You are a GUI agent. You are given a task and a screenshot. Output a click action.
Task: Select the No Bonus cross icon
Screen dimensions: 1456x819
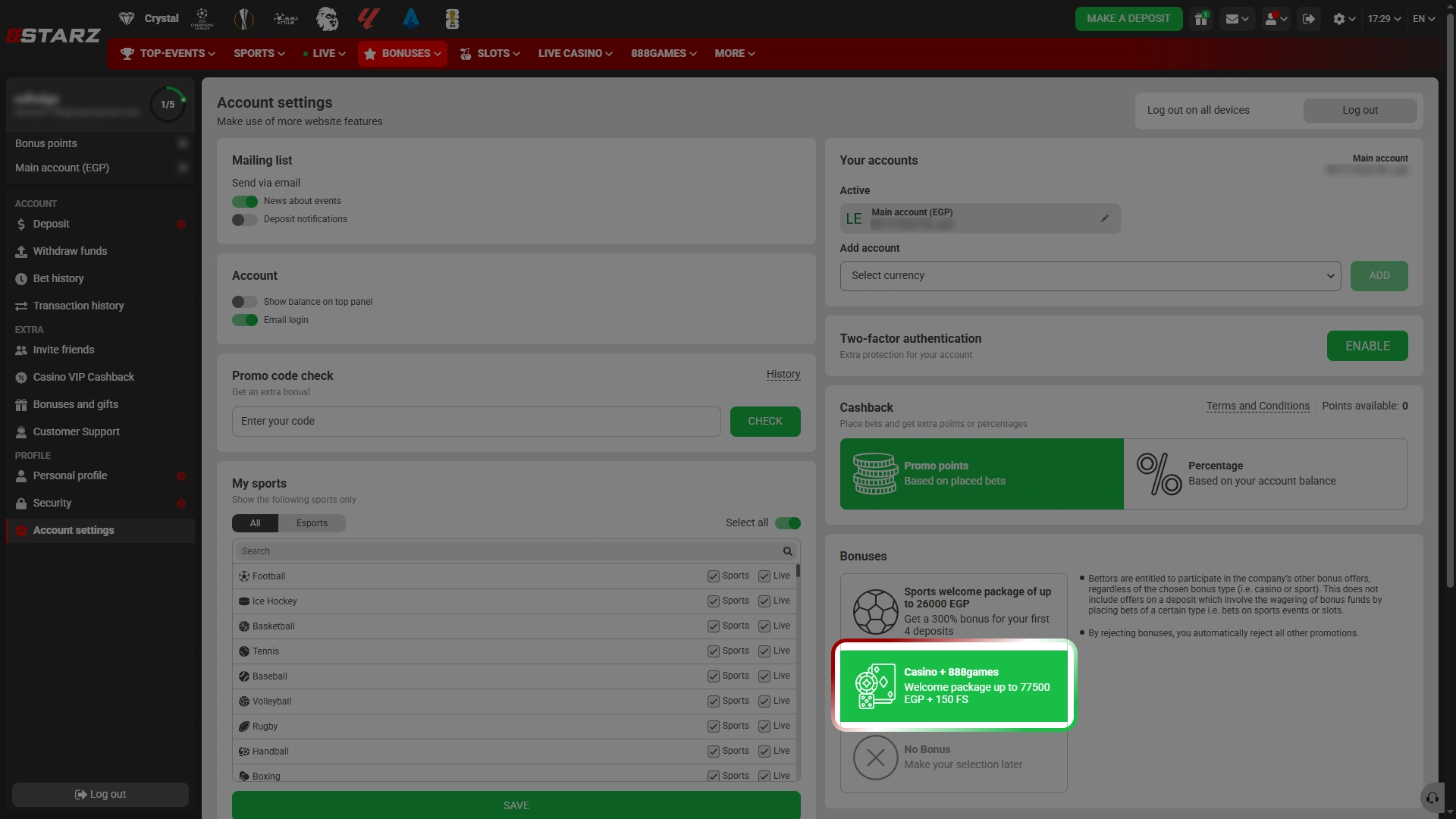(x=875, y=757)
